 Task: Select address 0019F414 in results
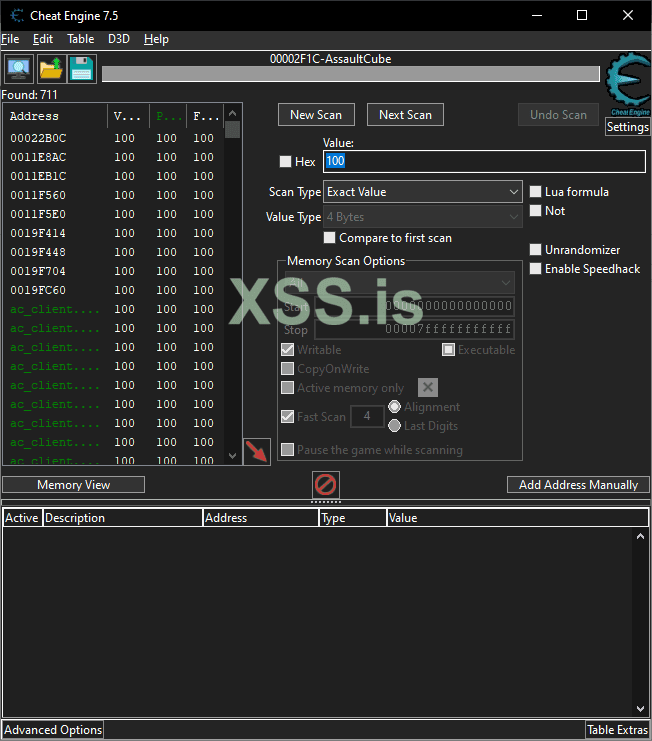(38, 233)
